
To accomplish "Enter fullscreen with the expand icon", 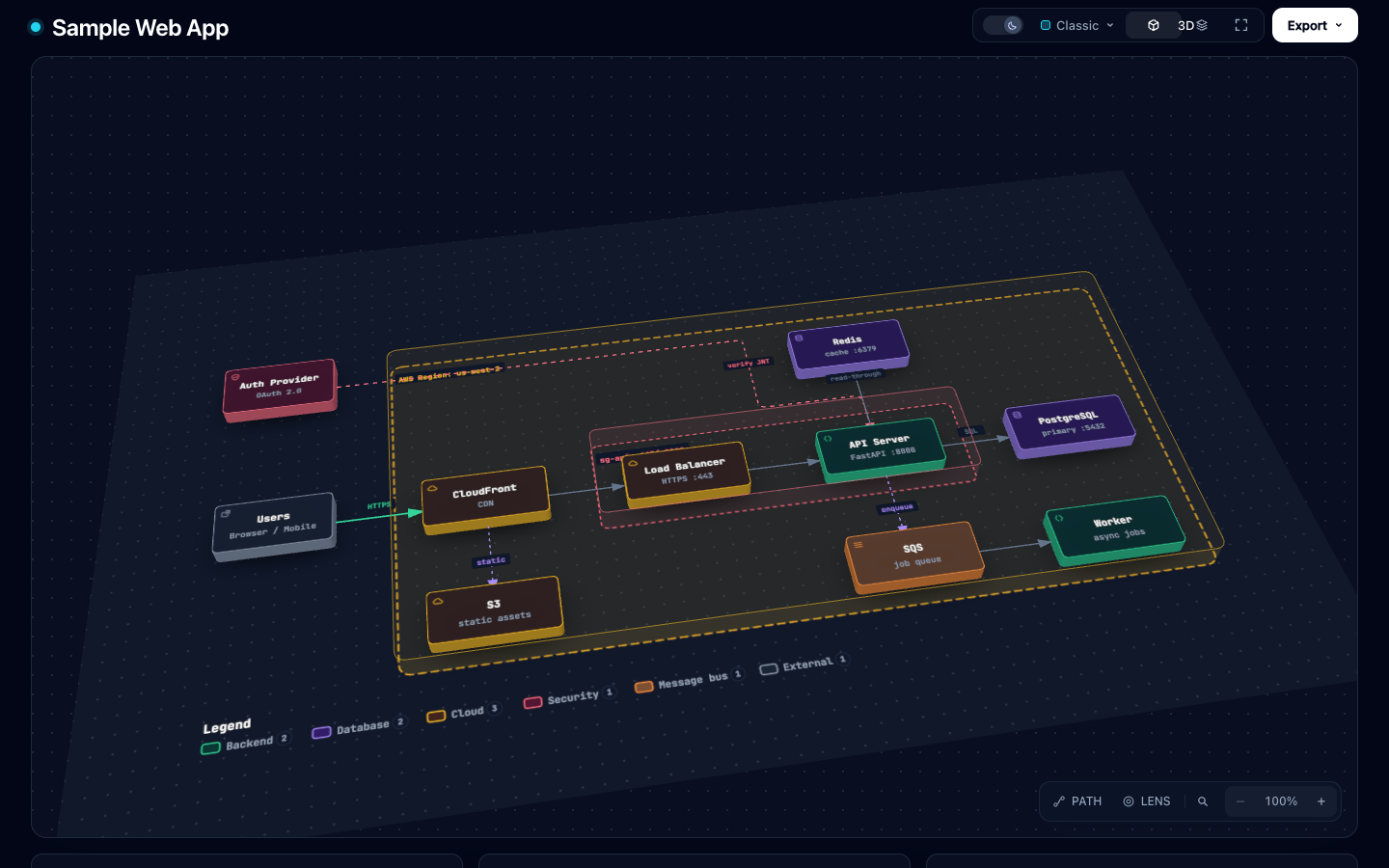I will click(x=1241, y=26).
